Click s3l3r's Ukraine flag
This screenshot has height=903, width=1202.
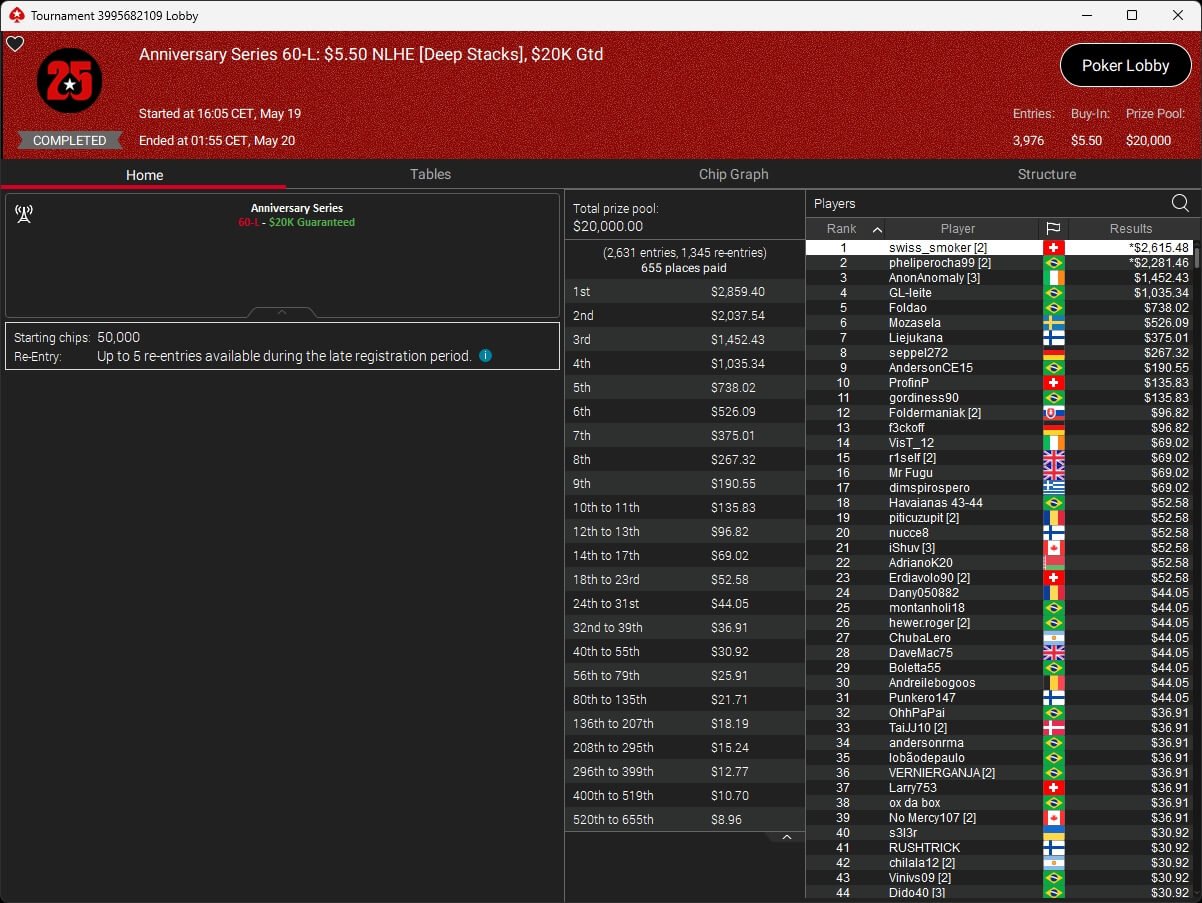click(x=1053, y=832)
